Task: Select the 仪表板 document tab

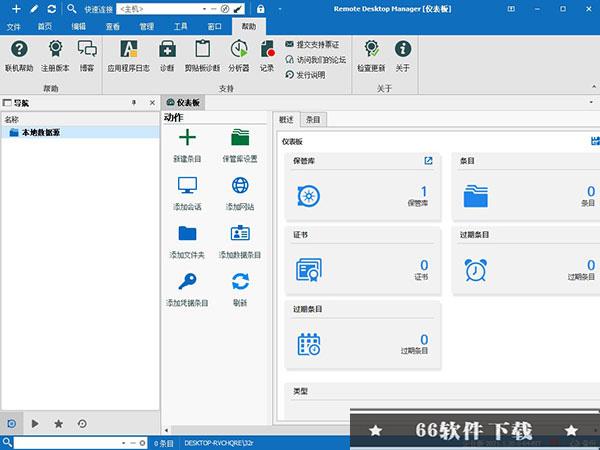Action: (x=183, y=103)
